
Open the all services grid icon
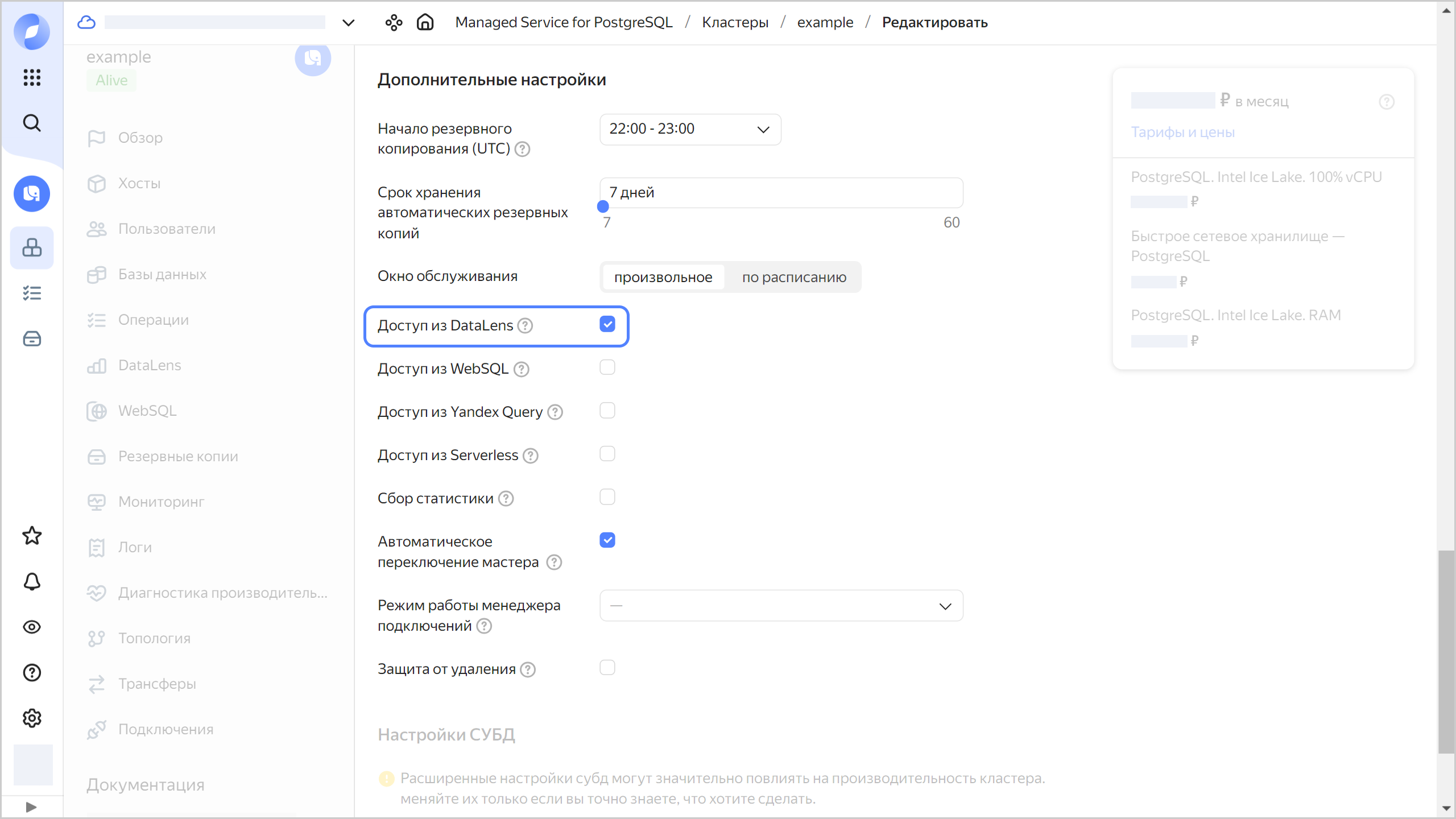point(32,77)
